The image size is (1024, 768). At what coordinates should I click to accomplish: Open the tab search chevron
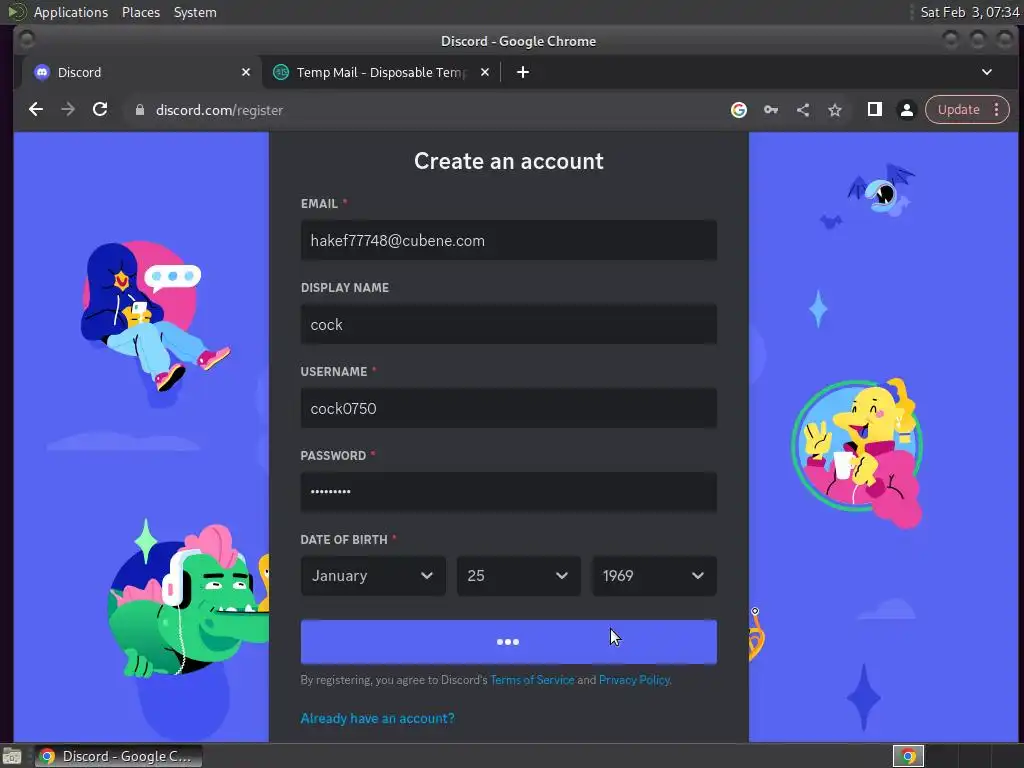tap(987, 72)
